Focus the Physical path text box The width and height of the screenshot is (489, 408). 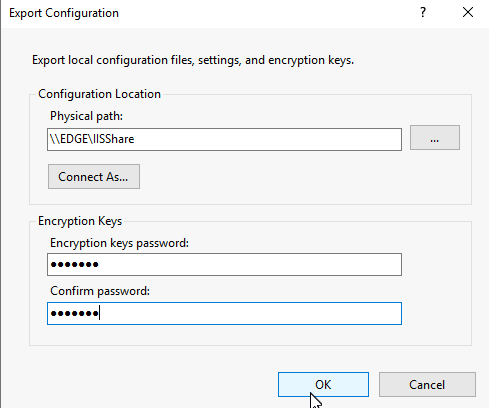224,139
